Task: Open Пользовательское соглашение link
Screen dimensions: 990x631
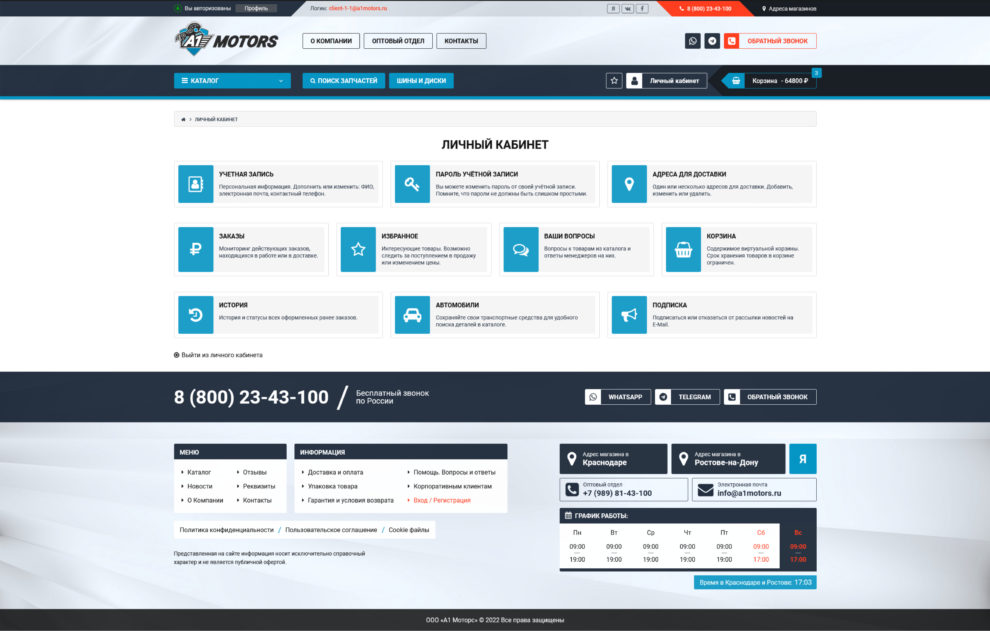Action: pyautogui.click(x=331, y=530)
